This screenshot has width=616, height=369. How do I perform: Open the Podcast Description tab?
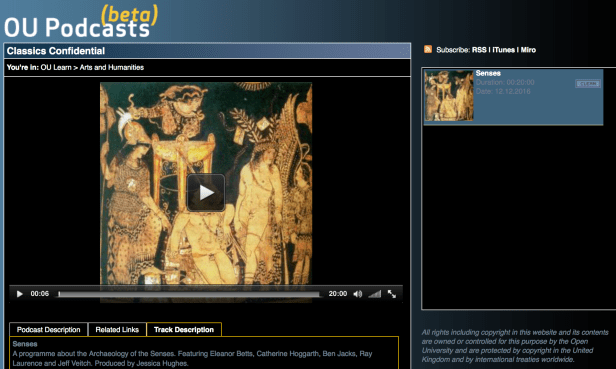[x=49, y=329]
